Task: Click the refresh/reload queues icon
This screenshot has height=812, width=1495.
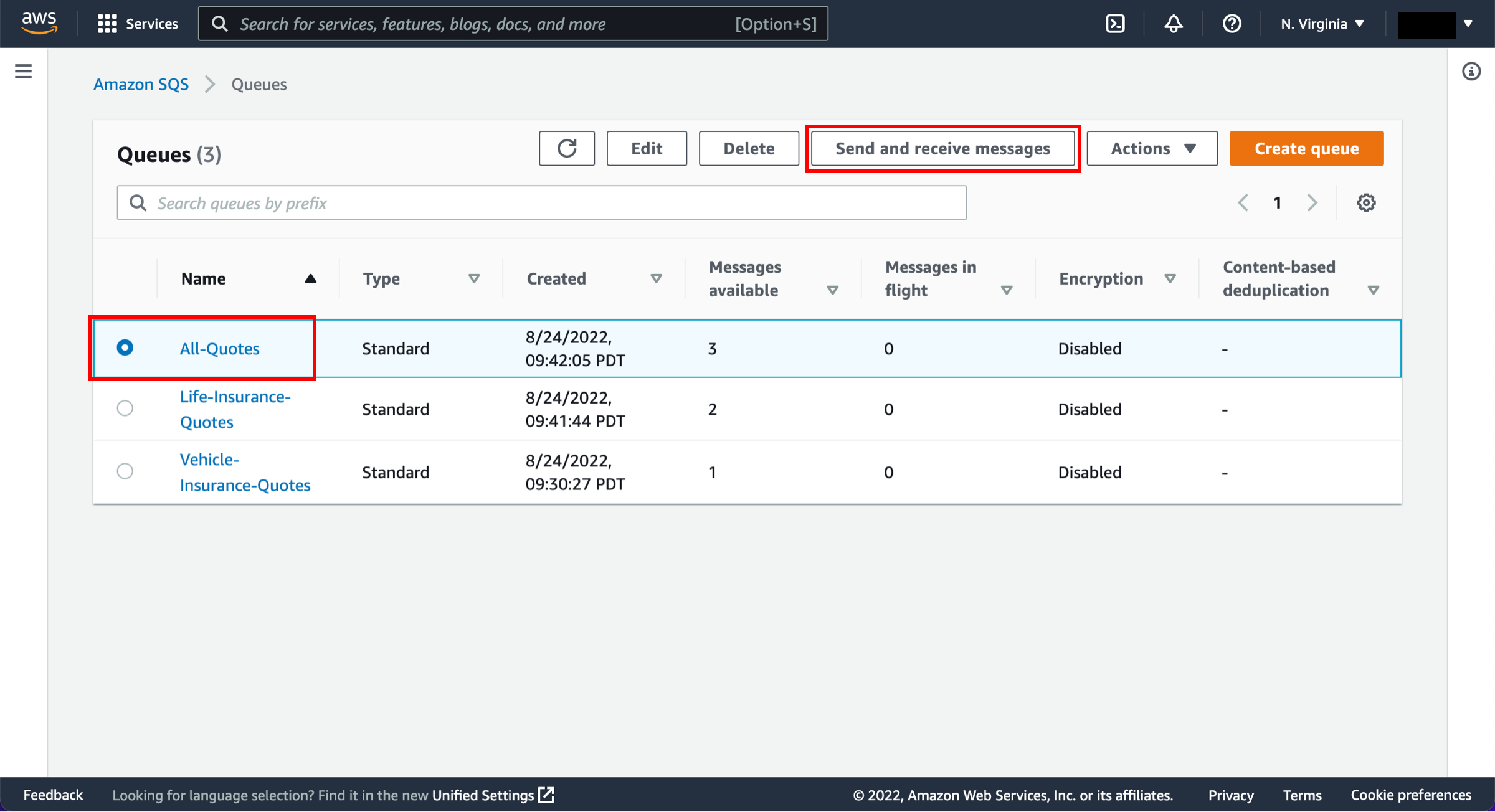Action: coord(566,148)
